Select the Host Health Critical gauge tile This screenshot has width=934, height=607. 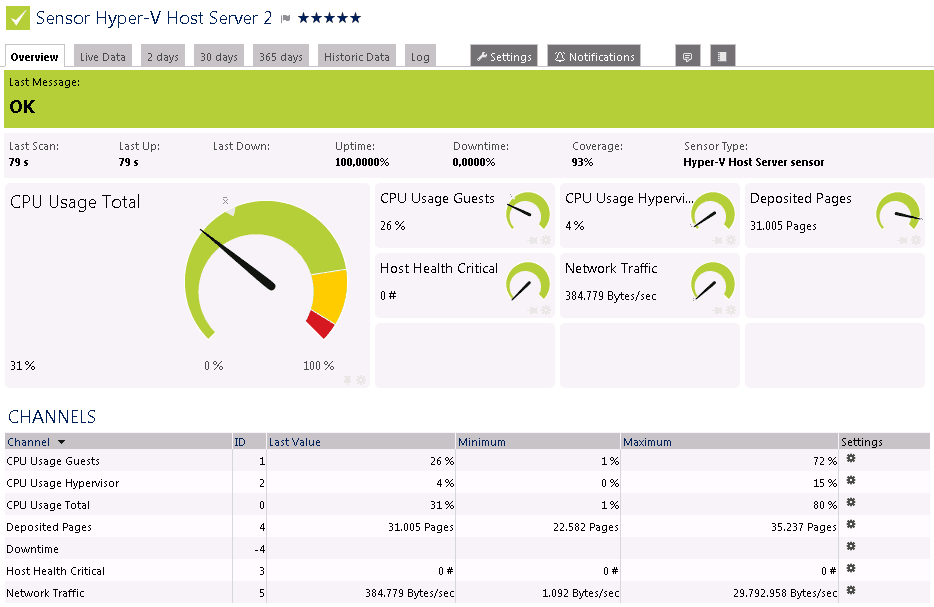(465, 285)
